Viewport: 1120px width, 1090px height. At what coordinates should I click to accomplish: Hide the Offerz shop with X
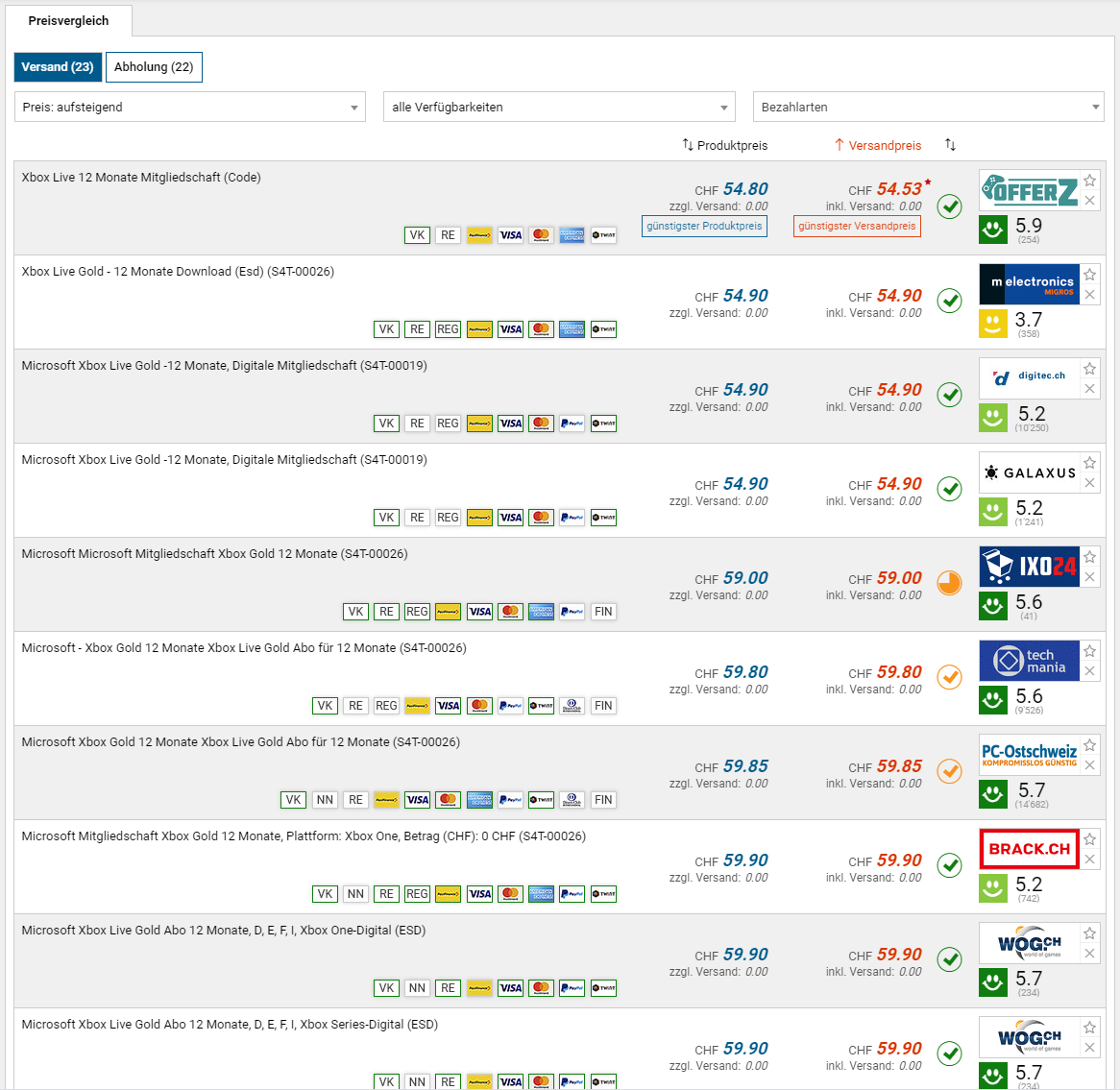[x=1089, y=201]
